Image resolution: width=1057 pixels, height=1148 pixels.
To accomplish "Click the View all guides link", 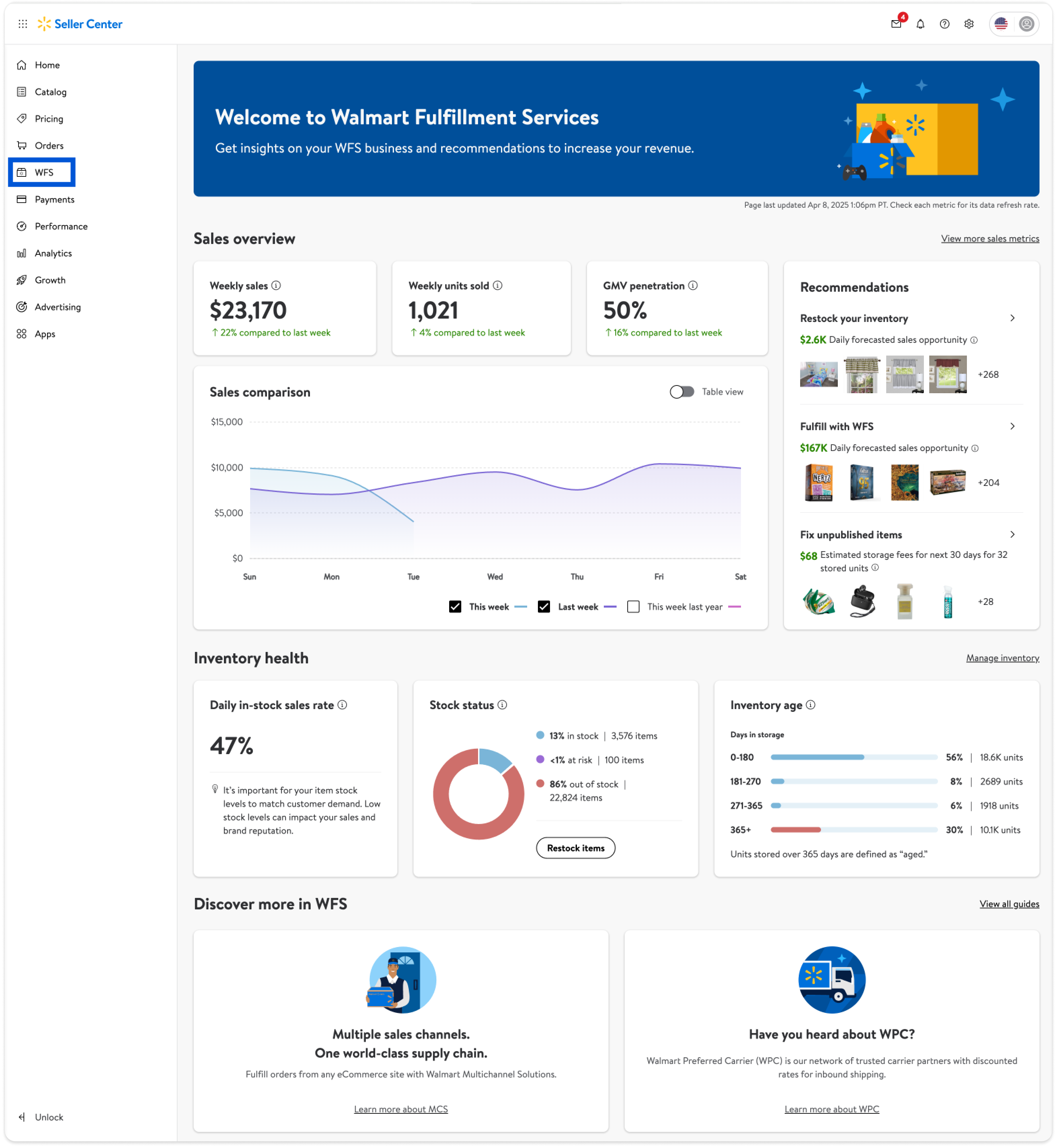I will 1010,904.
